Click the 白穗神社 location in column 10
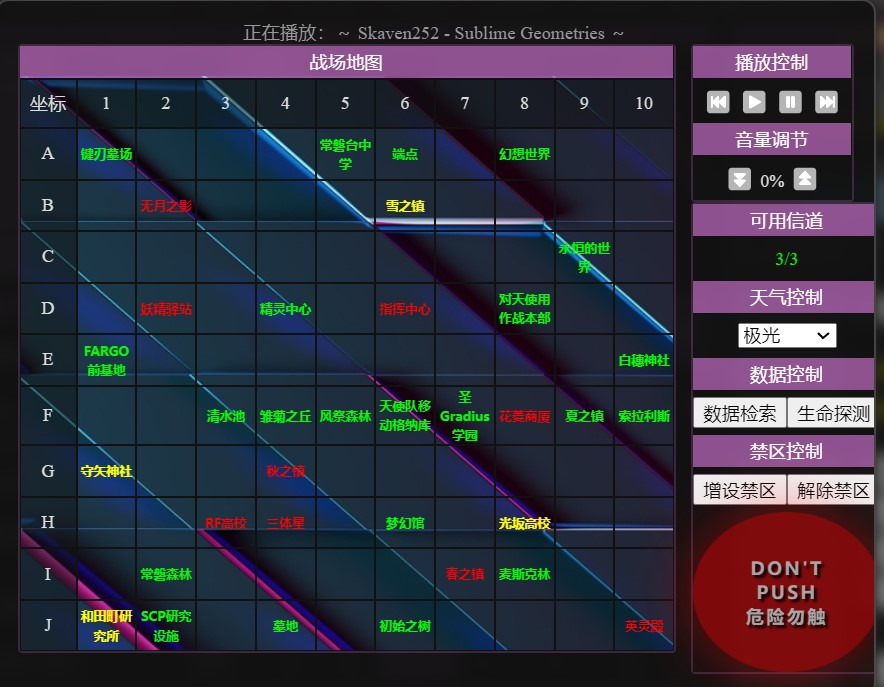 coord(644,360)
